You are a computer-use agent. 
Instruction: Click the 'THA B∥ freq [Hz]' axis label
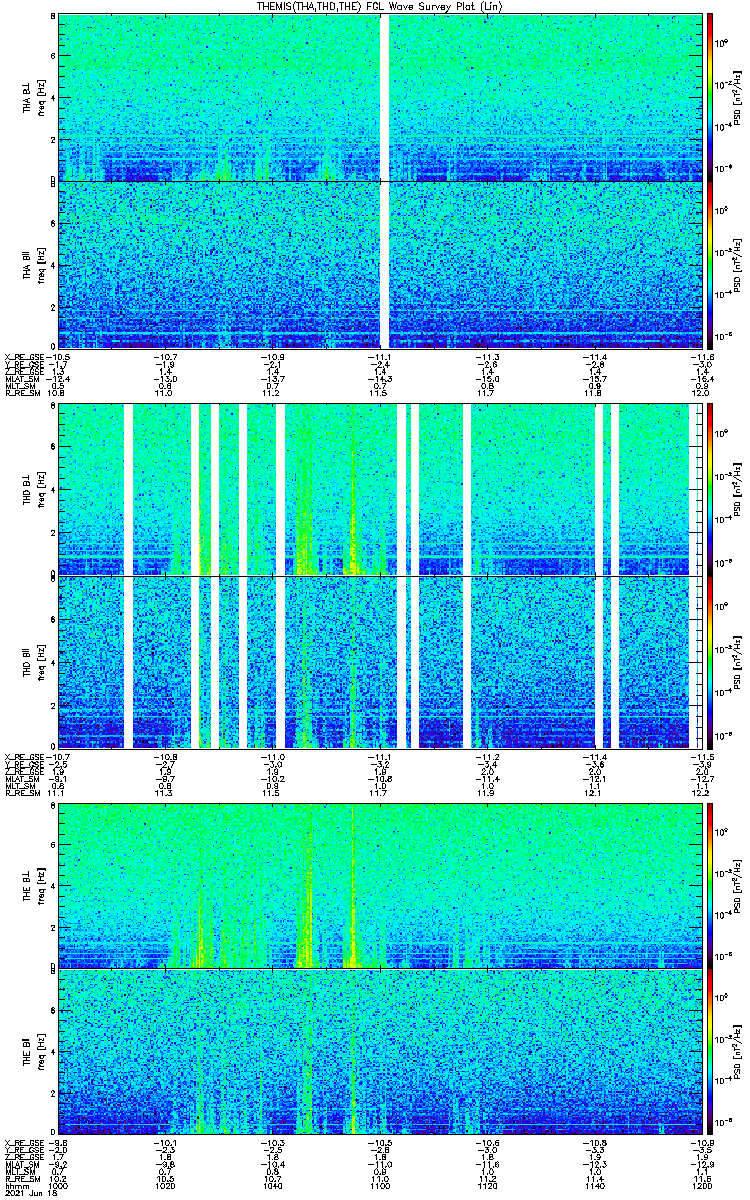click(x=34, y=265)
